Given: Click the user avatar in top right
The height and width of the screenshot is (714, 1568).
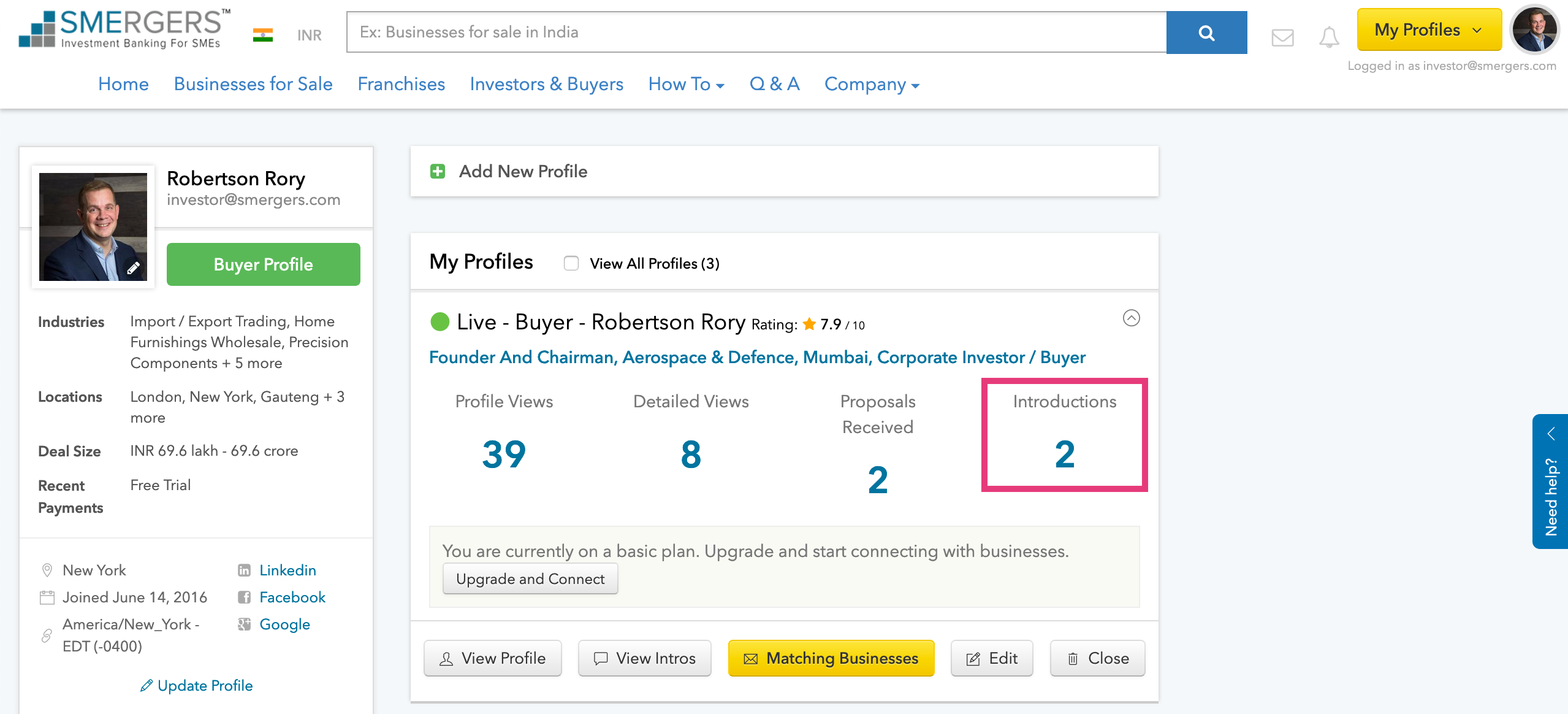Looking at the screenshot, I should tap(1534, 29).
